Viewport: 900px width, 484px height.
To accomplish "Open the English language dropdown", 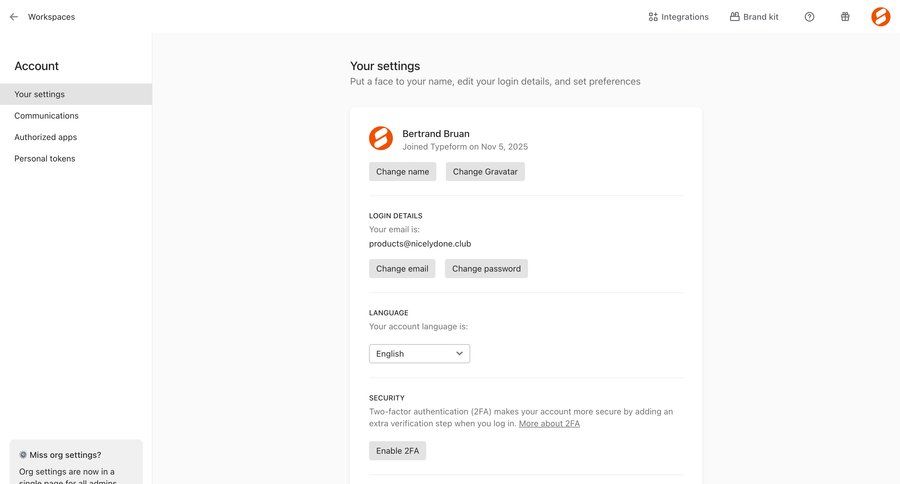I will [419, 354].
